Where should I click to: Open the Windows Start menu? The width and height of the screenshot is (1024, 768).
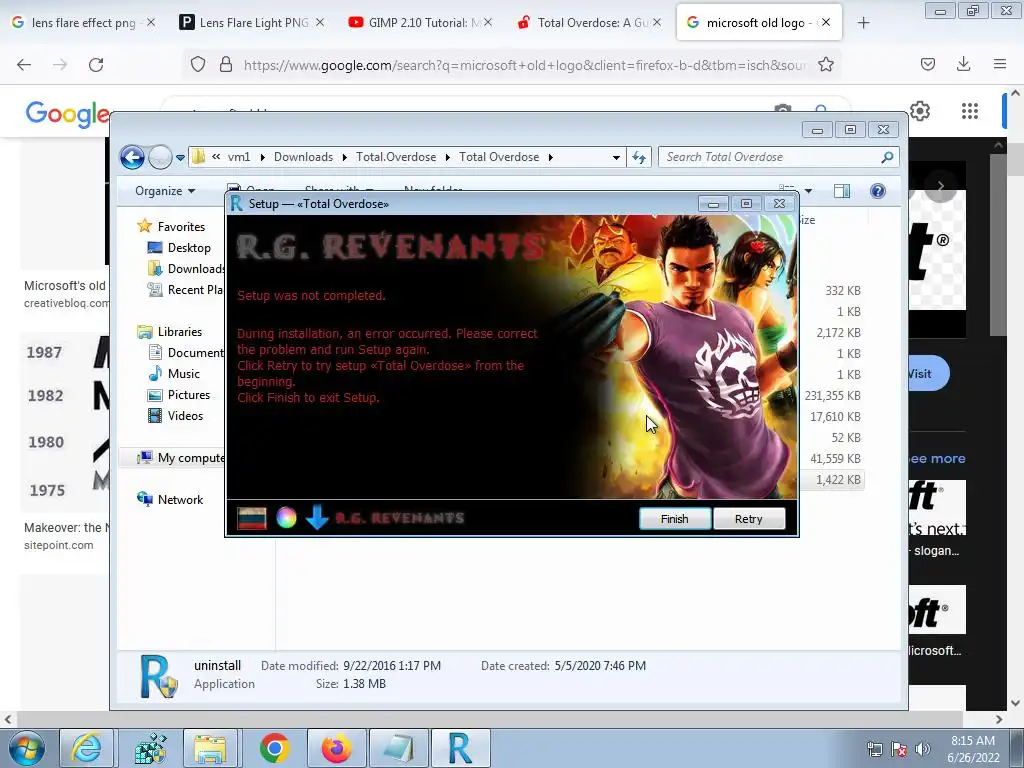(x=26, y=748)
